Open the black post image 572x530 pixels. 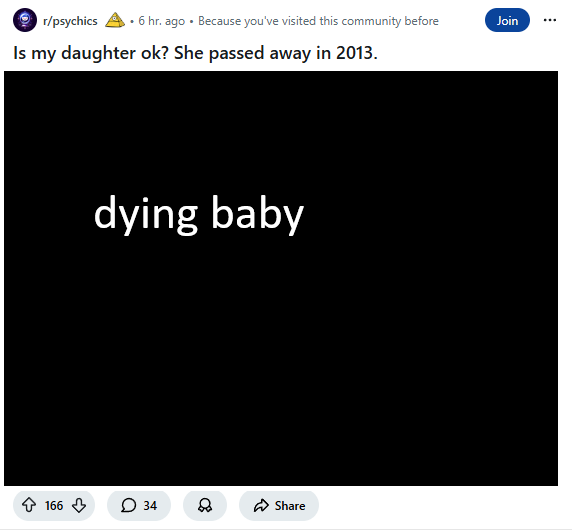tap(281, 278)
